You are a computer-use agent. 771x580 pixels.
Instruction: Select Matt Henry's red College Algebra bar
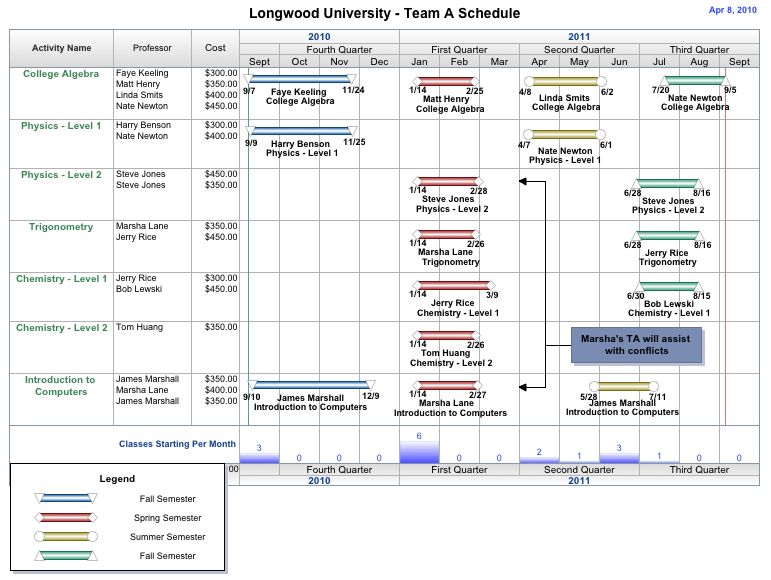coord(447,81)
